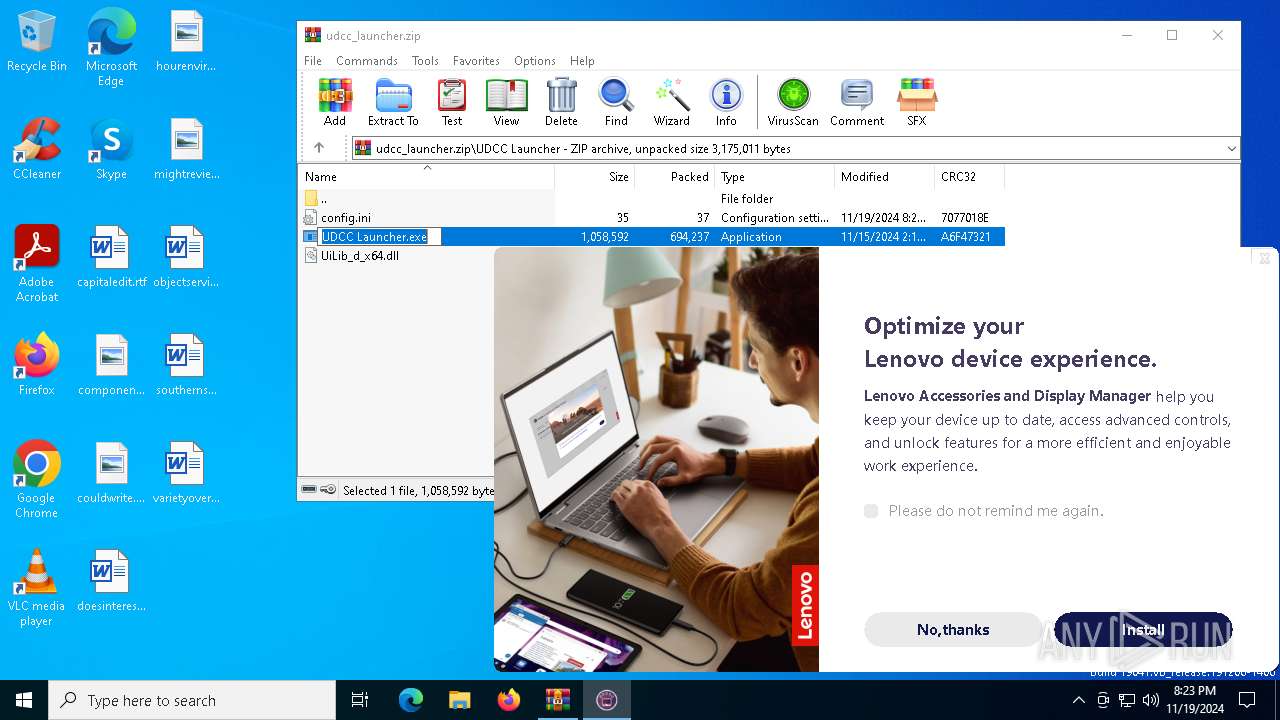
Task: Open the Help menu
Action: (x=582, y=61)
